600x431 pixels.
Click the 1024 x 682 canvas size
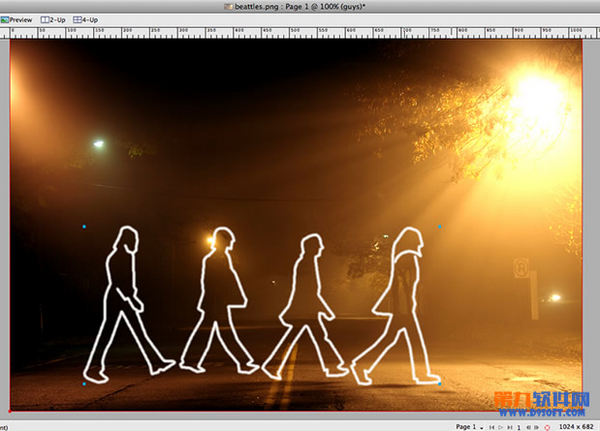pos(576,426)
